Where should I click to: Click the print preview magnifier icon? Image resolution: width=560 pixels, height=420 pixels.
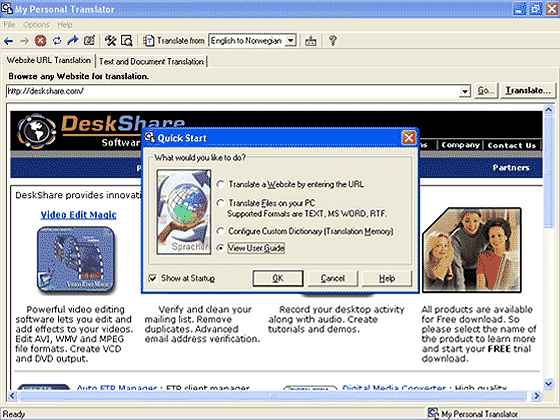[x=127, y=40]
